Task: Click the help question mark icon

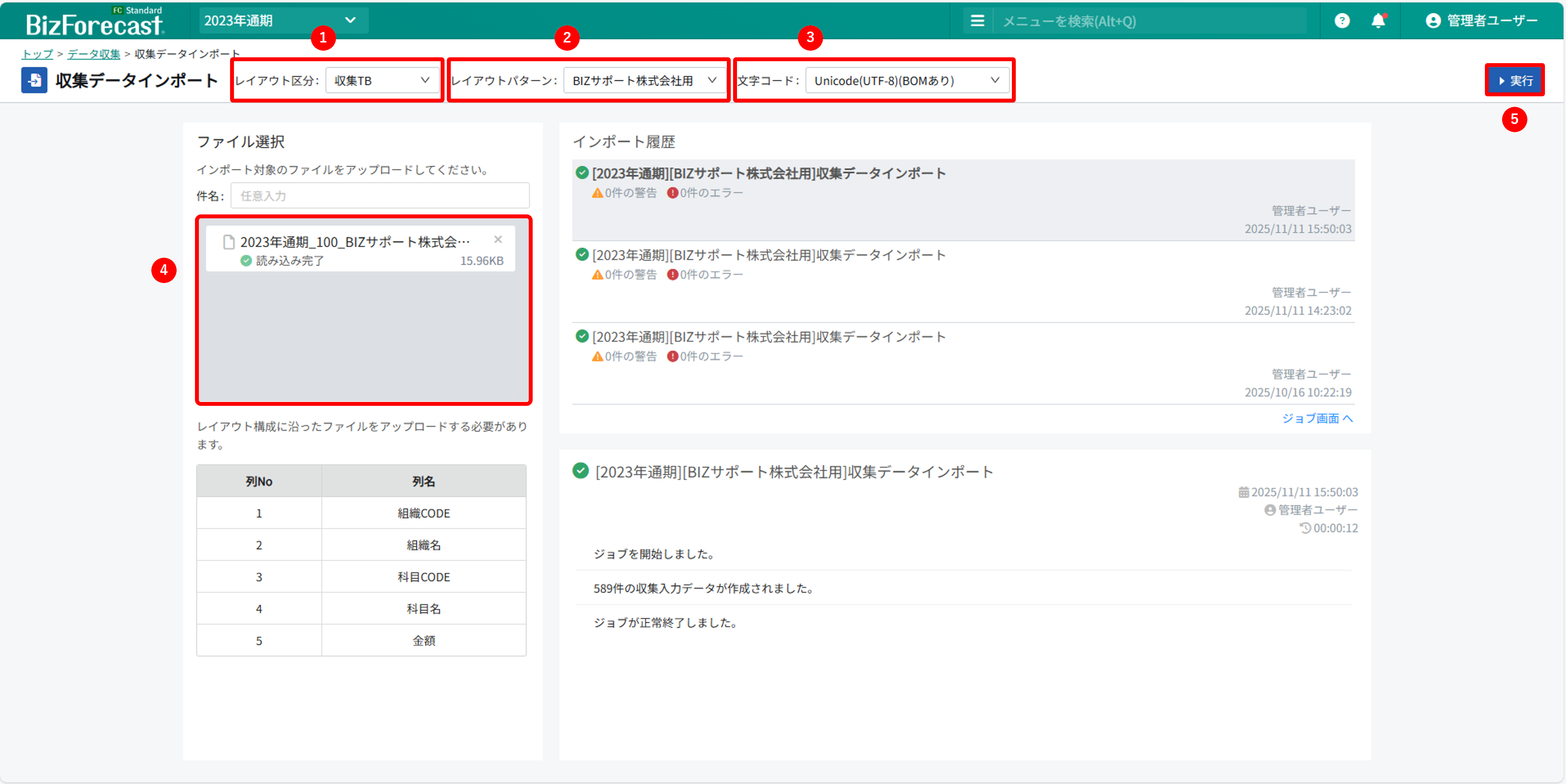Action: coord(1342,21)
